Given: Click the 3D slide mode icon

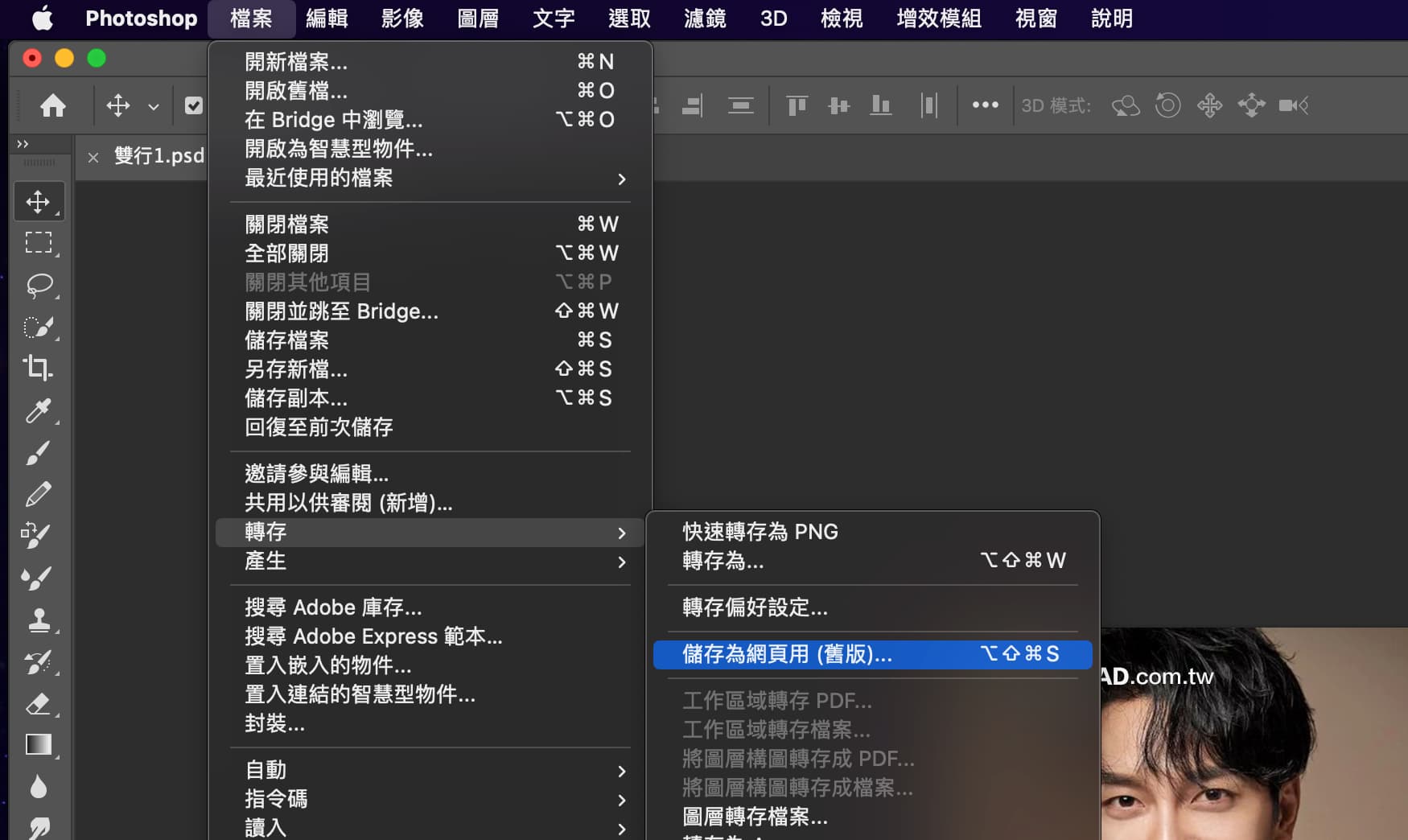Looking at the screenshot, I should [x=1251, y=105].
